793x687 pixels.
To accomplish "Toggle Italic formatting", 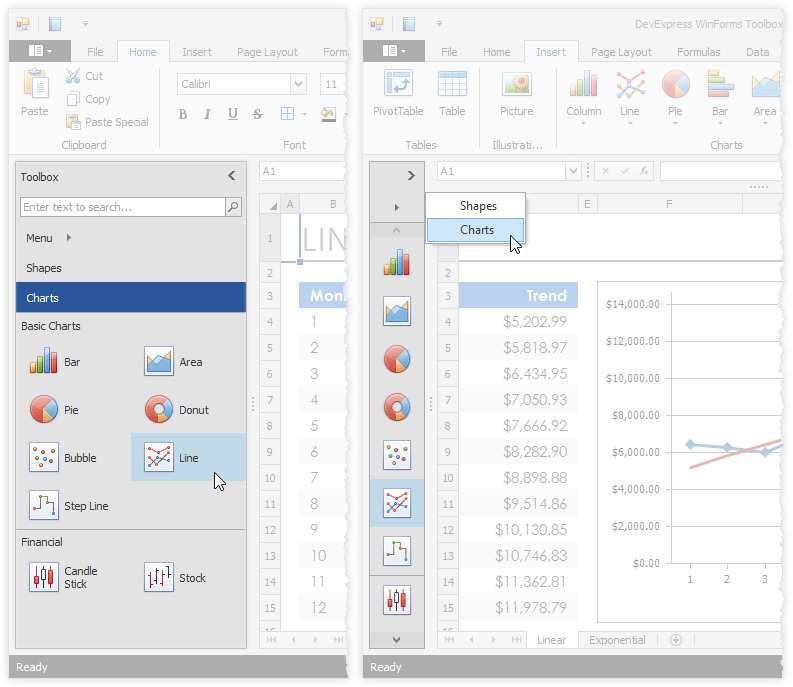I will point(207,114).
